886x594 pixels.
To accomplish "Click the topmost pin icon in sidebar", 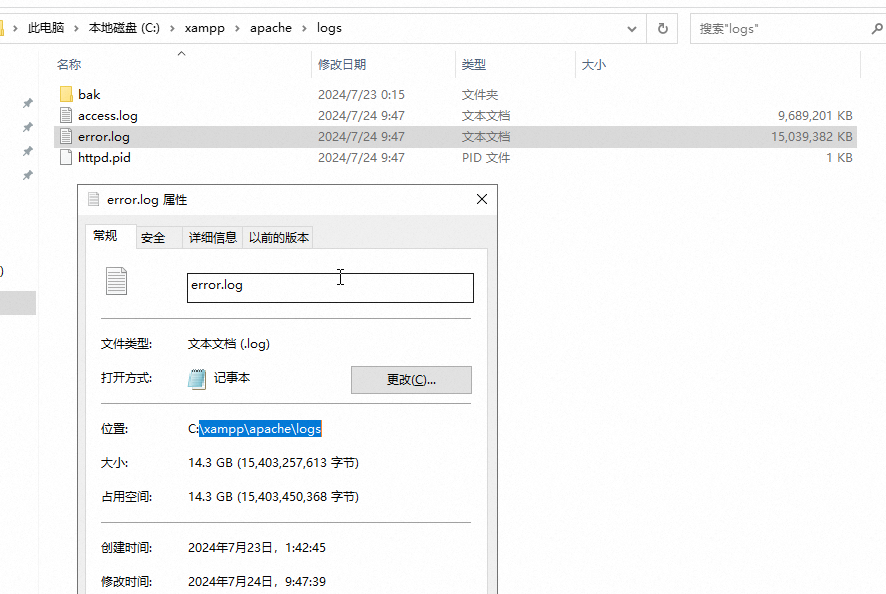I will tap(28, 103).
